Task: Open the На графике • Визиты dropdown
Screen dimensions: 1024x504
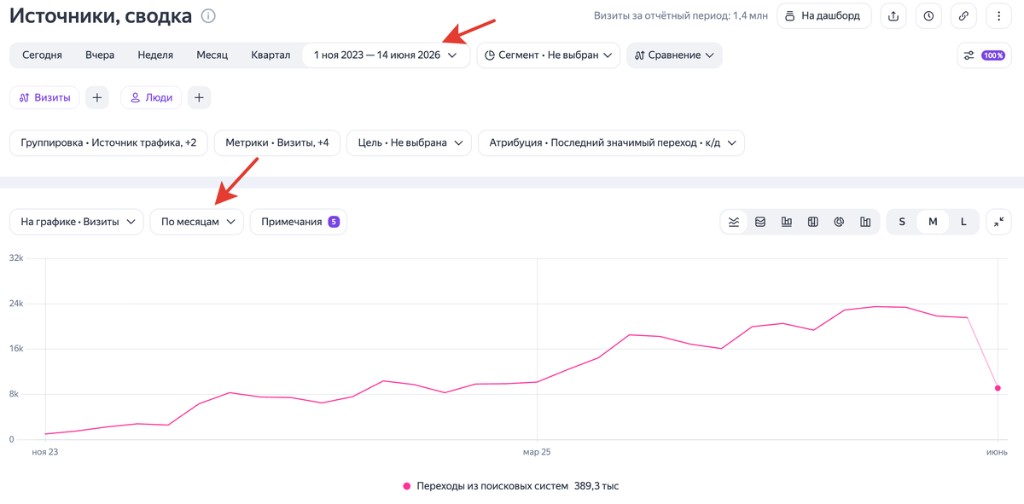Action: coord(76,222)
